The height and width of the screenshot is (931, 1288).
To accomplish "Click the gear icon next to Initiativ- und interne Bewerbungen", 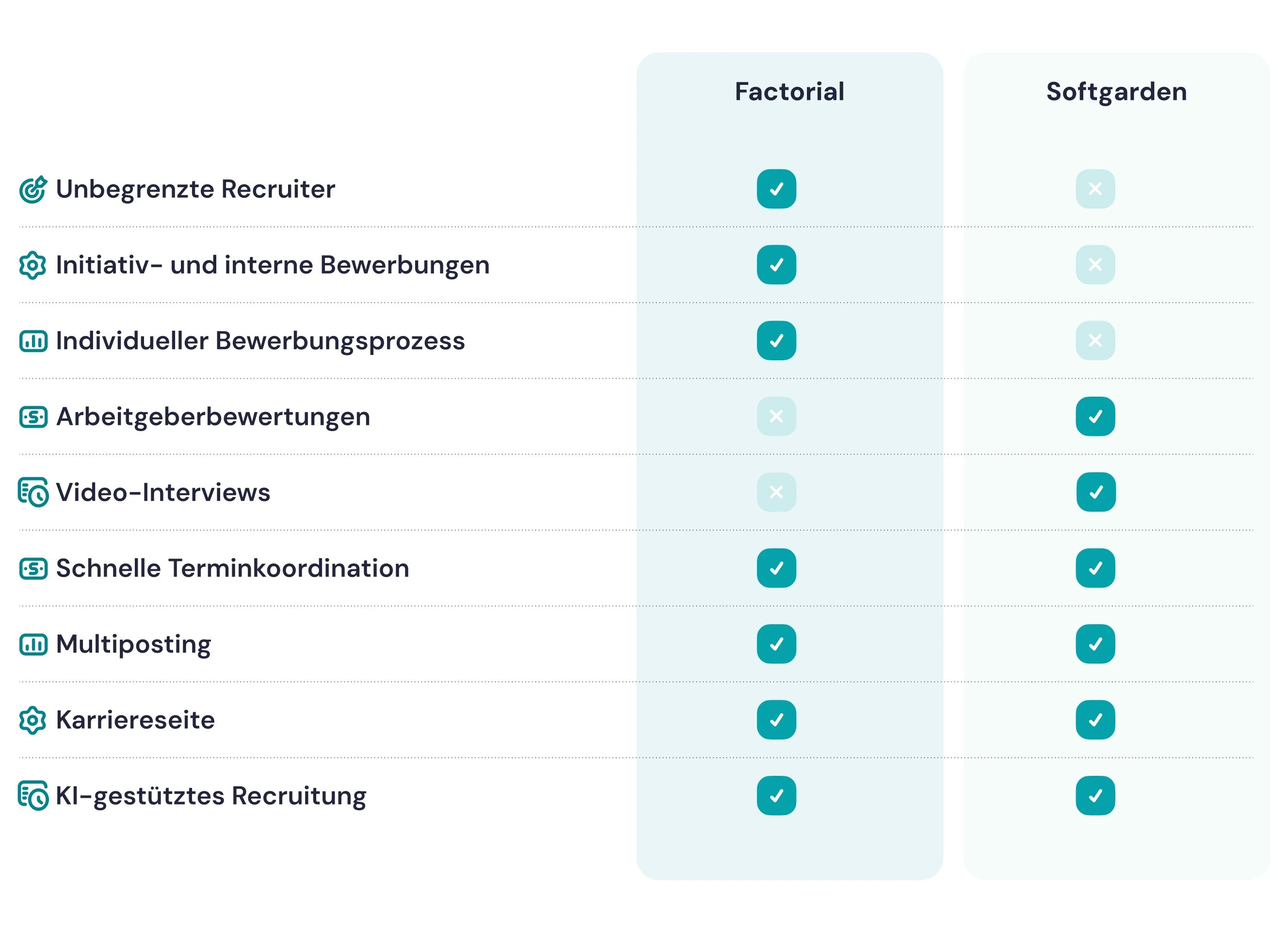I will pos(33,265).
